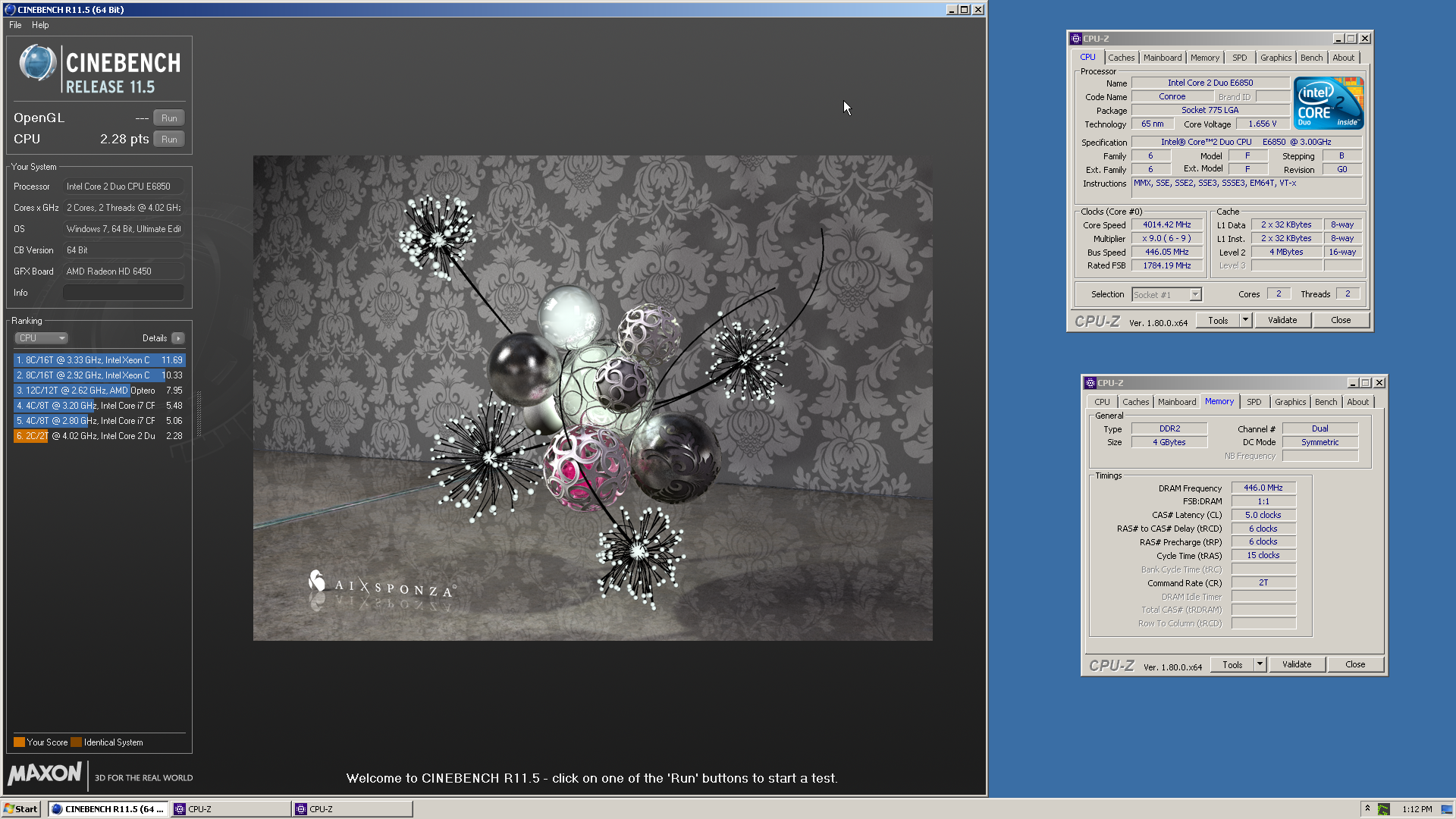
Task: Open Socket #1 selection dropdown
Action: click(x=1166, y=295)
